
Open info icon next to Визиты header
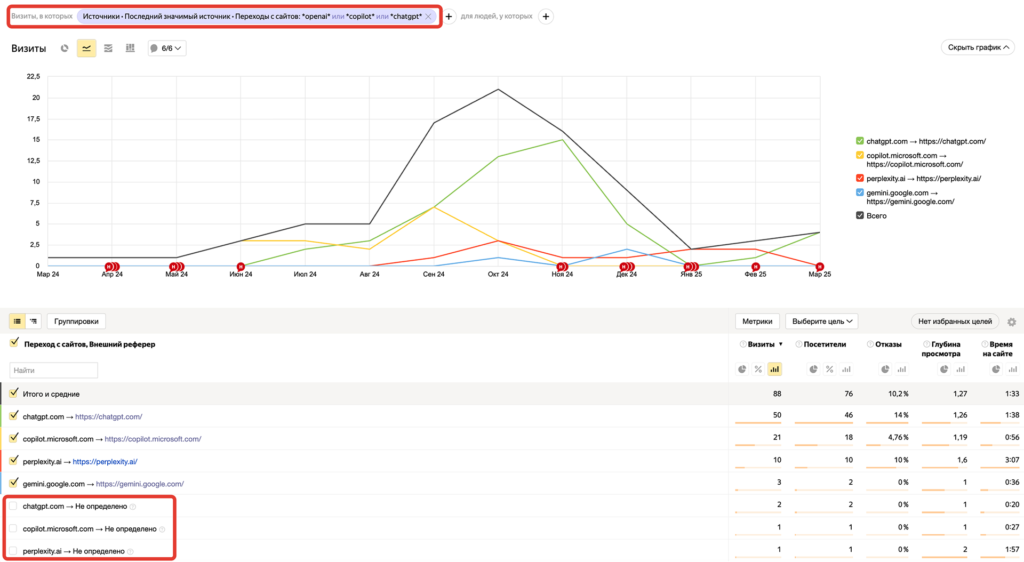coord(743,344)
